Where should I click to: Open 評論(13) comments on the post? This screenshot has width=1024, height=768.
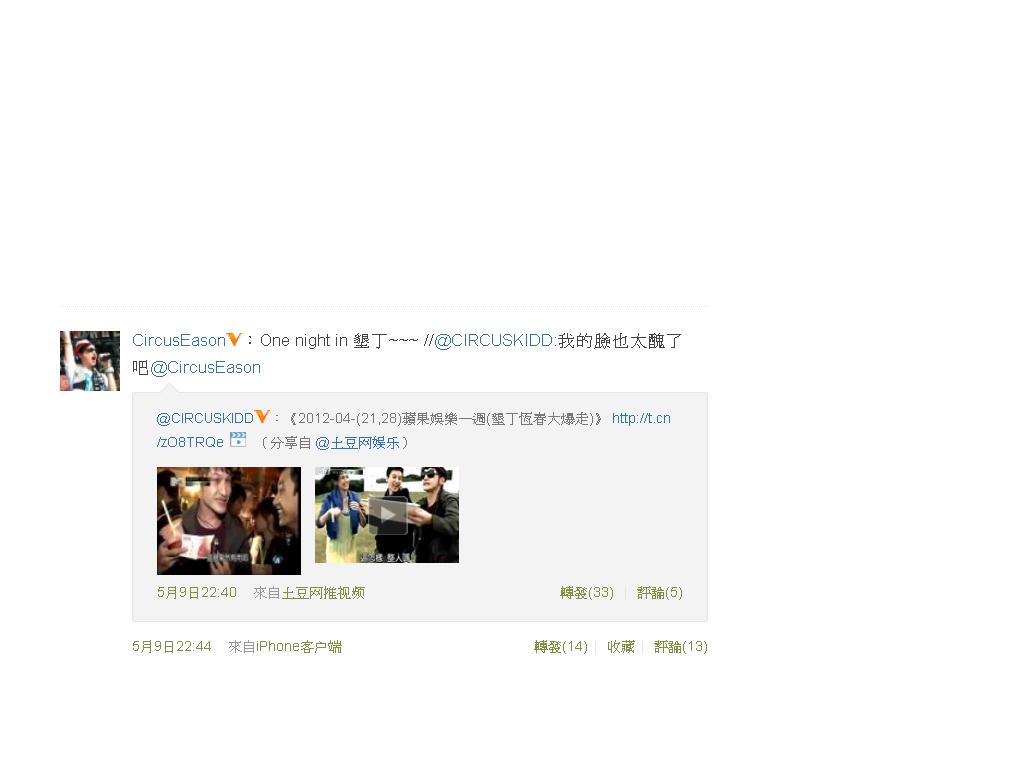point(680,647)
